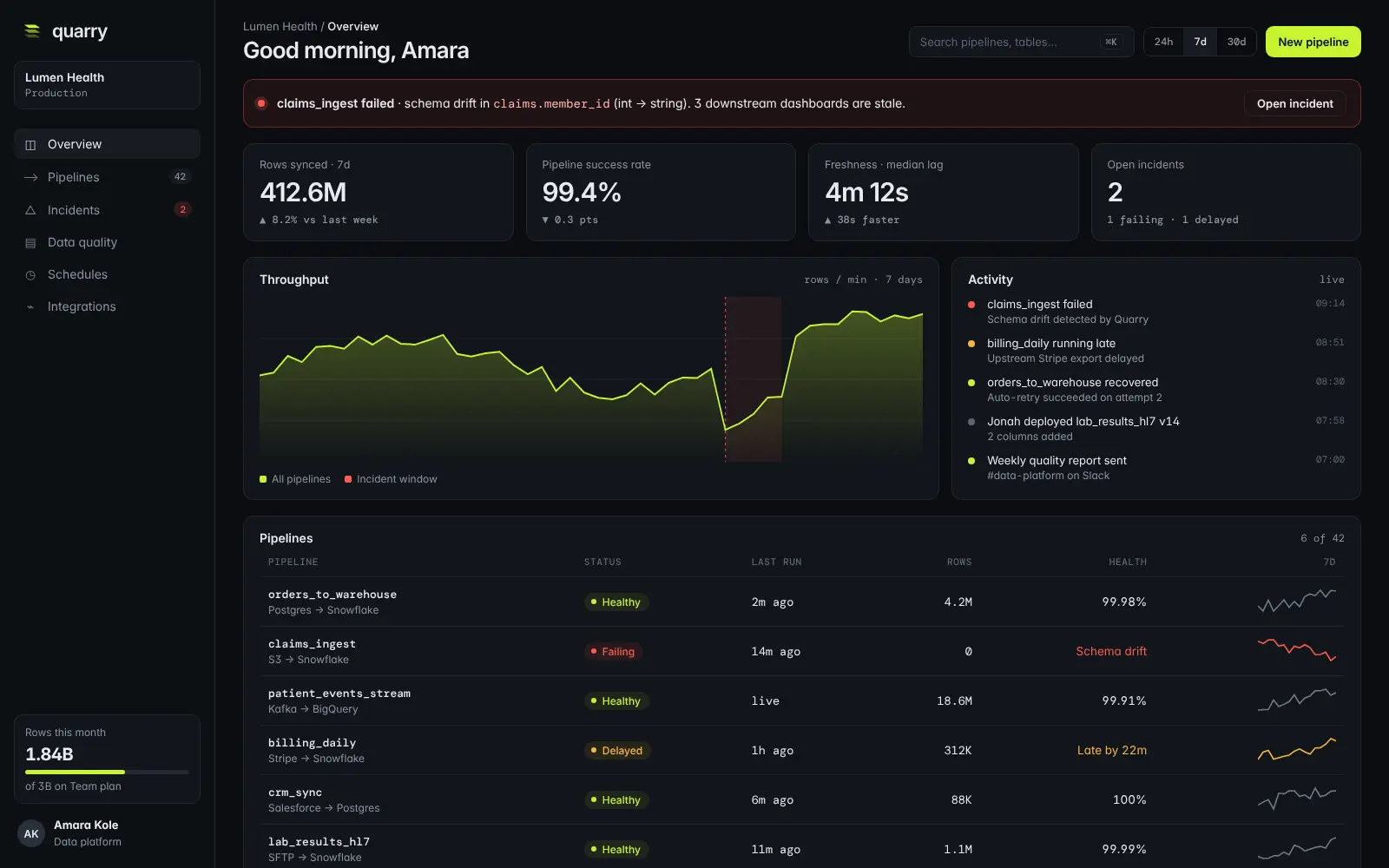The image size is (1389, 868).
Task: Go to Incidents in sidebar
Action: point(107,210)
